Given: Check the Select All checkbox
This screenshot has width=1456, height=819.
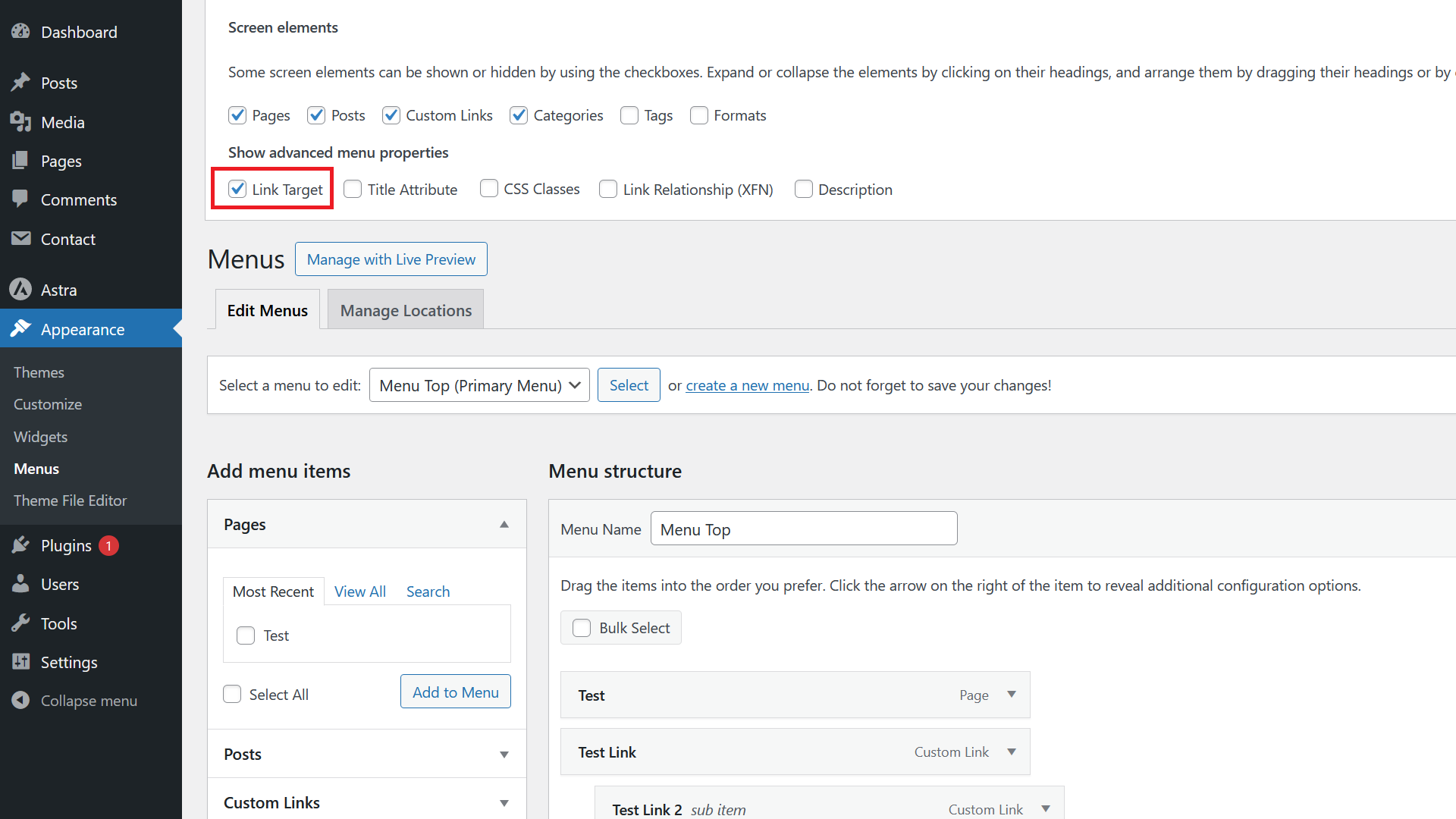Looking at the screenshot, I should [x=232, y=694].
